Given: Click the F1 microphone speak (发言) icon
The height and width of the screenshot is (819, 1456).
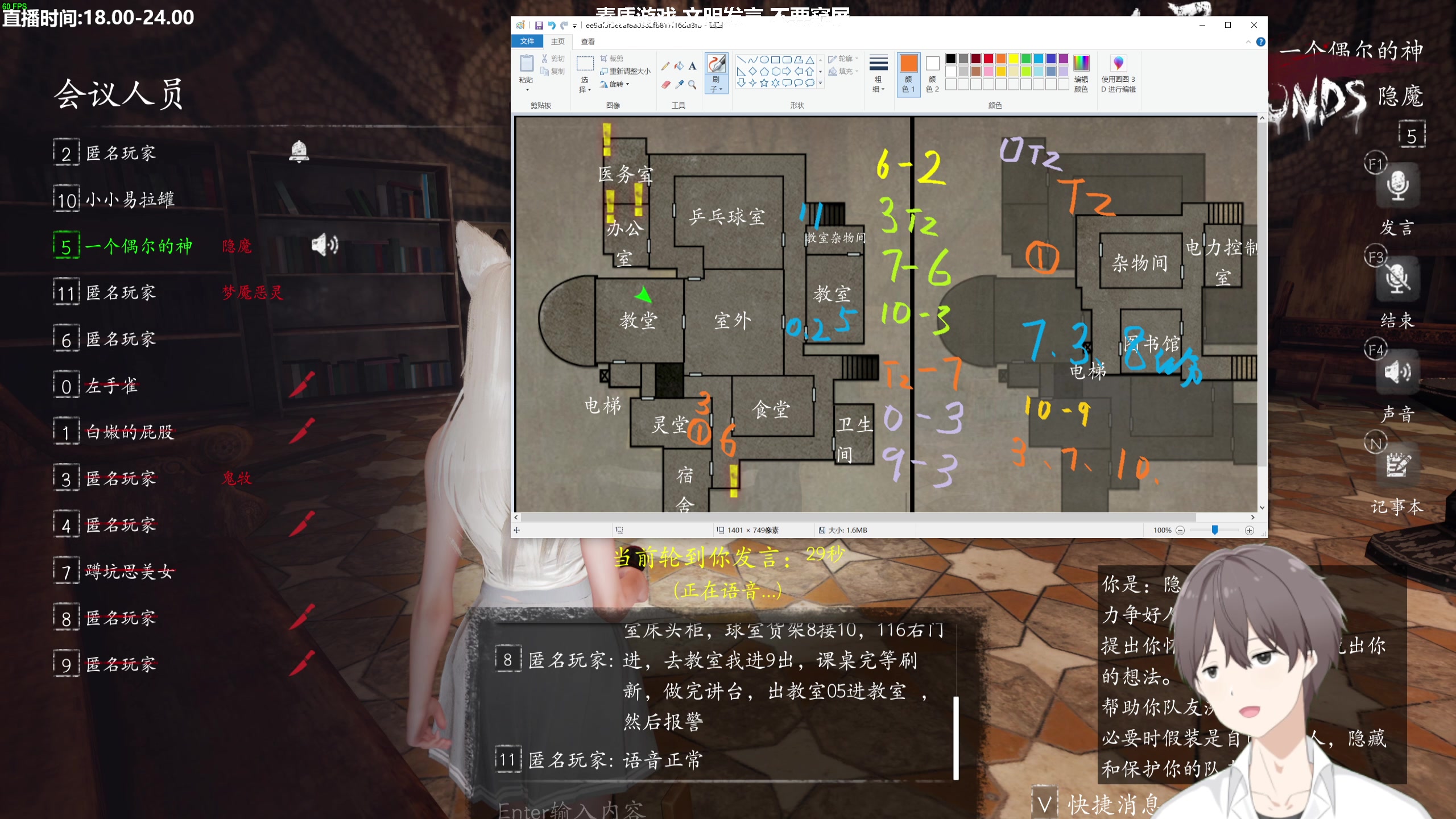Looking at the screenshot, I should click(1398, 185).
